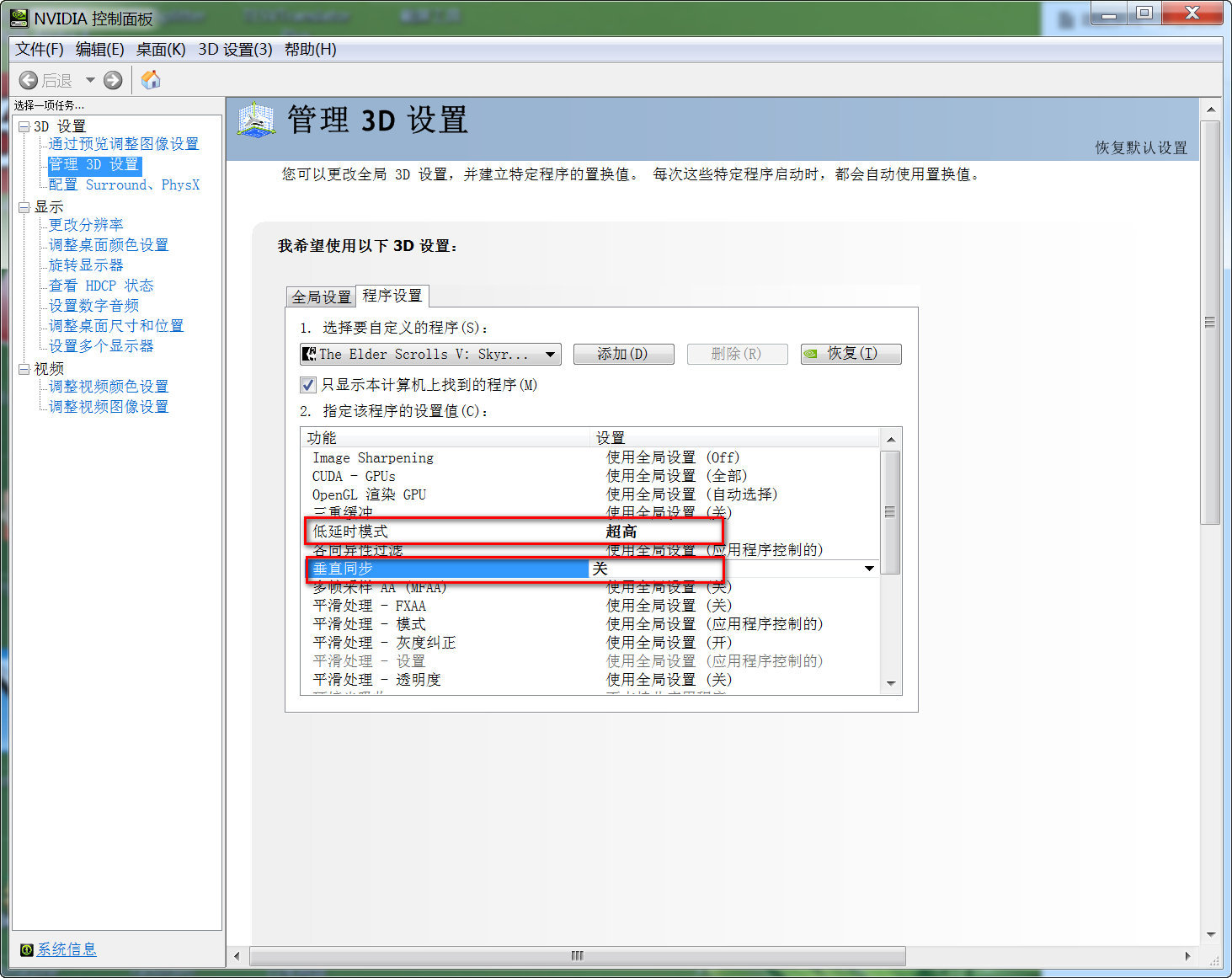This screenshot has width=1232, height=978.
Task: Click the NVIDIA logo in title bar
Action: 19,18
